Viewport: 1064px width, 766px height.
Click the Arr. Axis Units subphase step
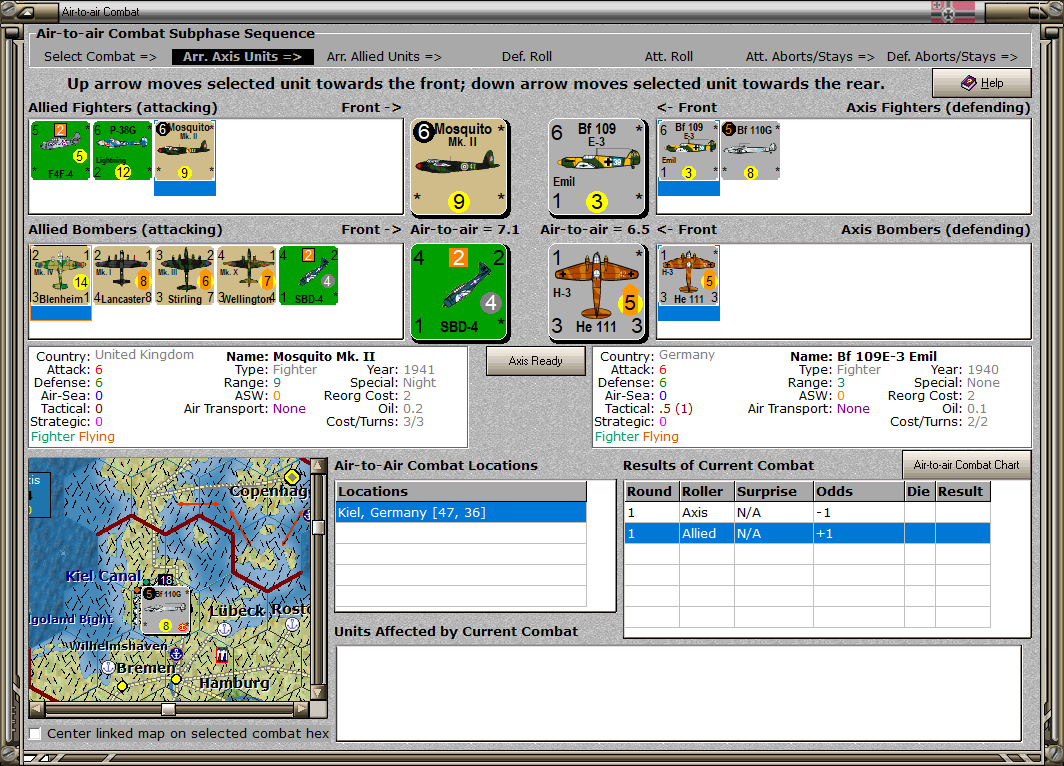point(242,57)
